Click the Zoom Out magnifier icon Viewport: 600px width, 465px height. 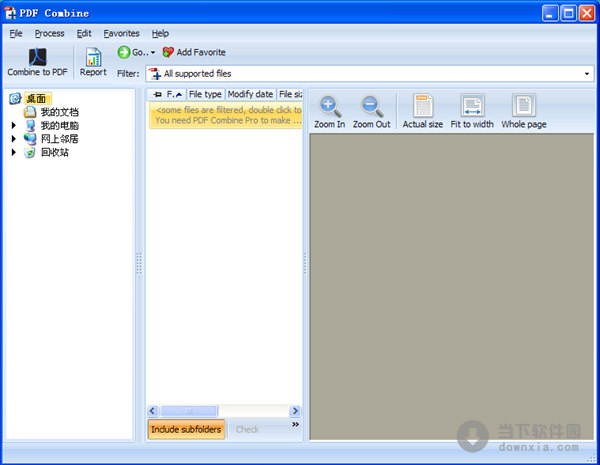point(372,106)
